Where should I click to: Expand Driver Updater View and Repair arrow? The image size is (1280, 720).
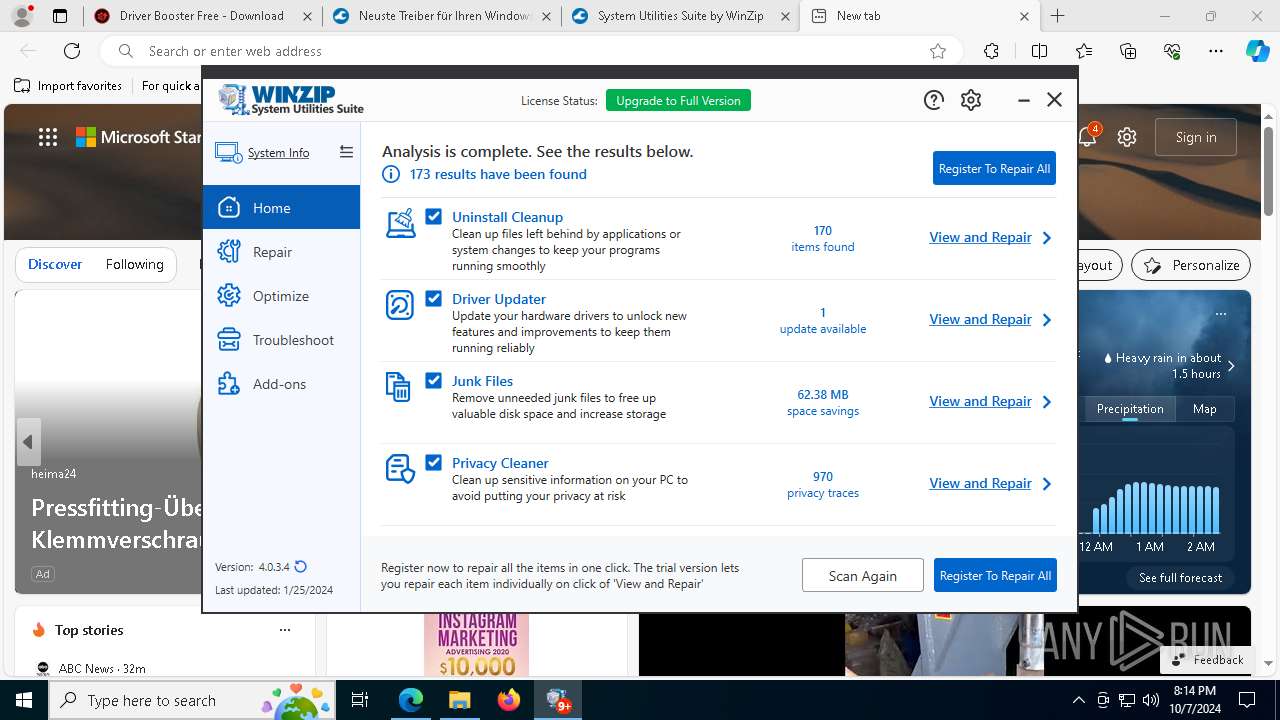click(x=1047, y=320)
